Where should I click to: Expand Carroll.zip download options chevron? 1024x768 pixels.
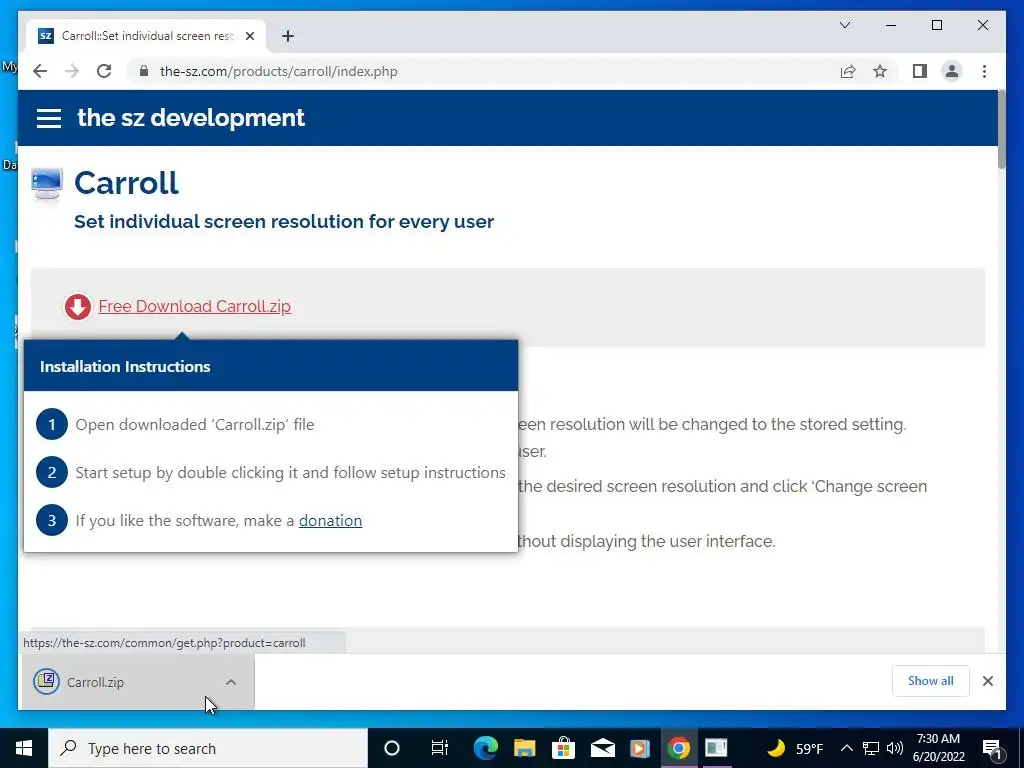231,682
